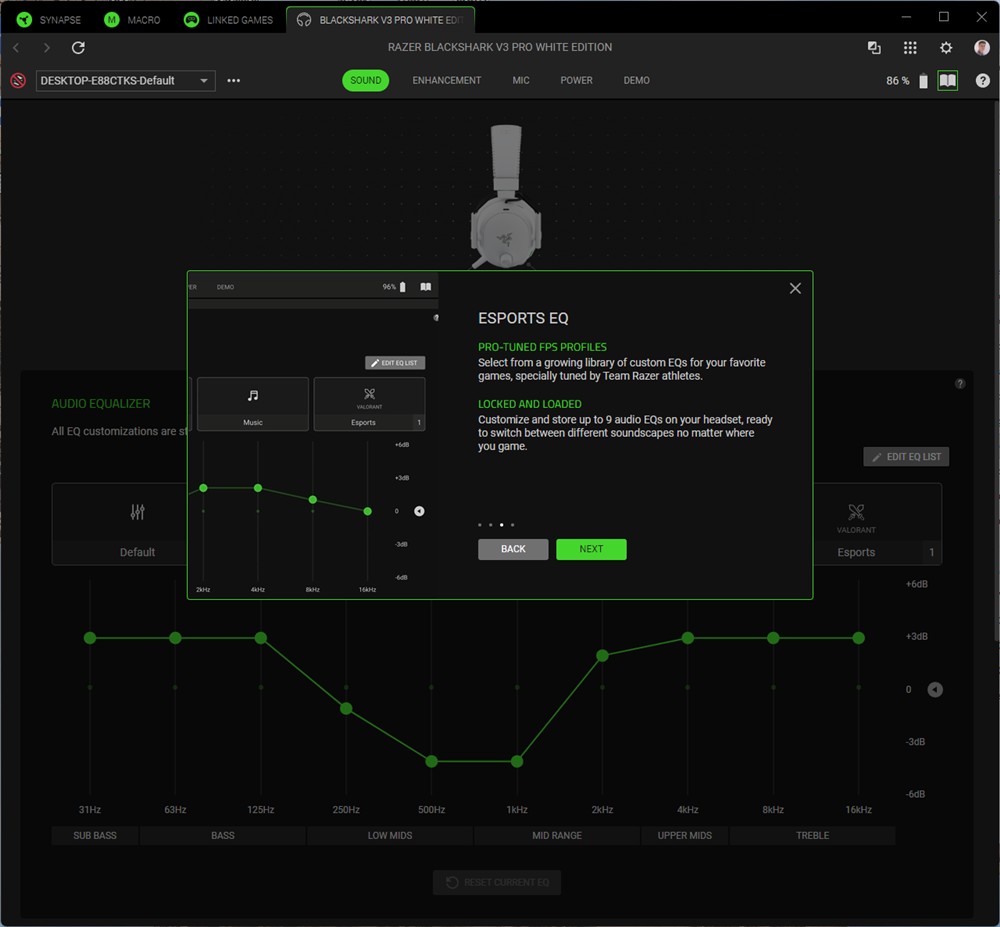
Task: Click the profile disabled icon beside profile dropdown
Action: 18,81
